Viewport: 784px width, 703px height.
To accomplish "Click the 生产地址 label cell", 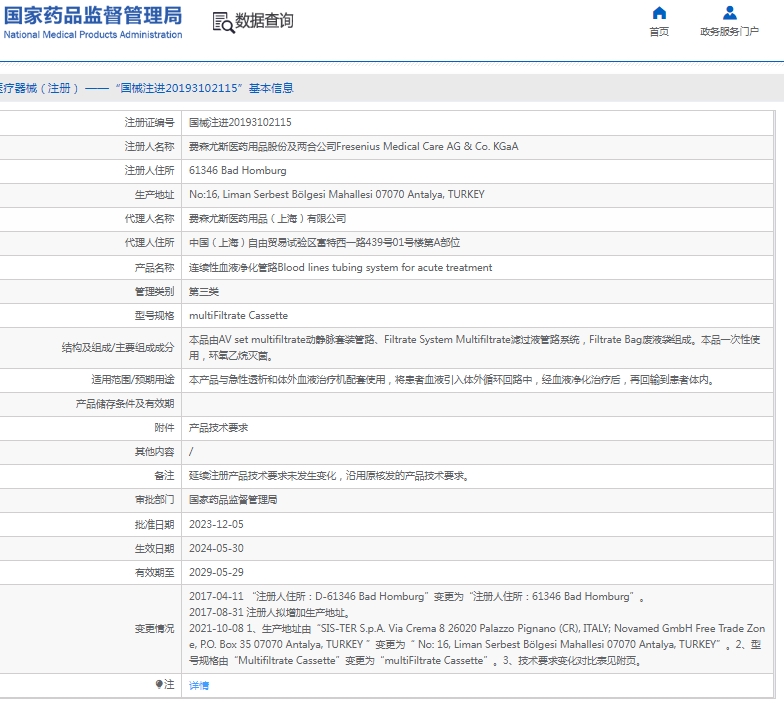I will 154,194.
